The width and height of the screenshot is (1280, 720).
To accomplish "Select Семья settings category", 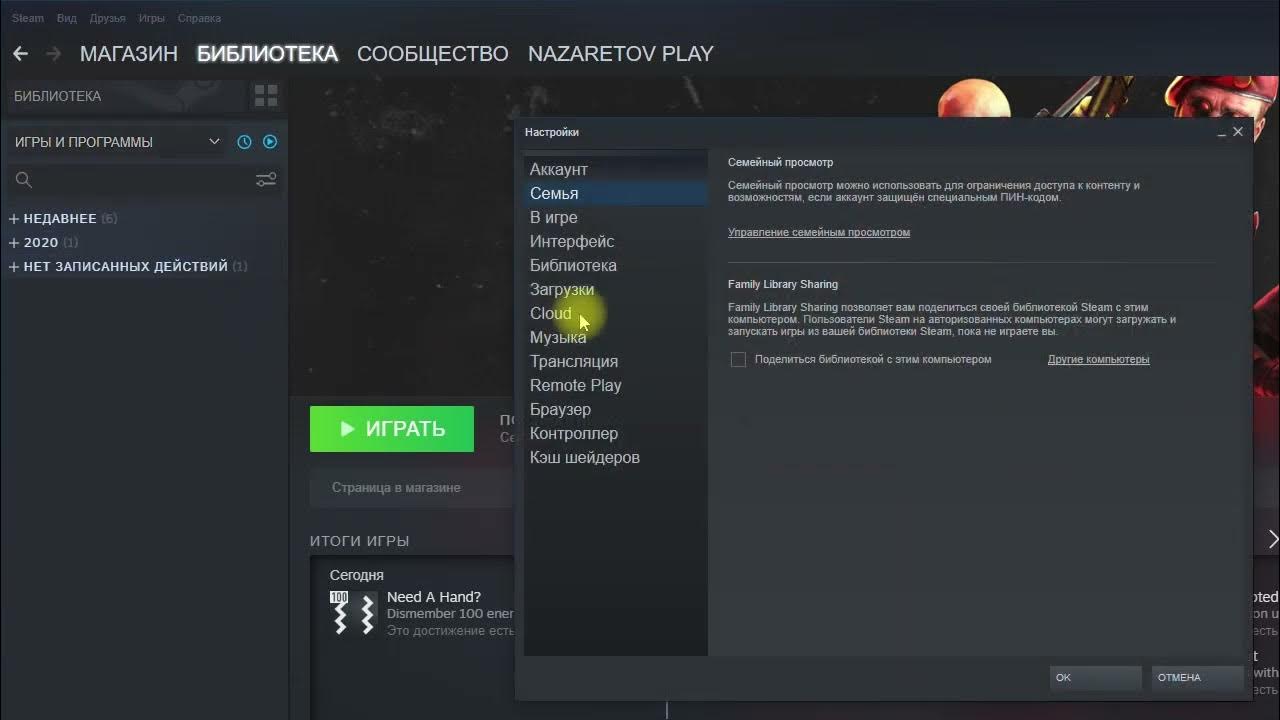I will (x=615, y=193).
